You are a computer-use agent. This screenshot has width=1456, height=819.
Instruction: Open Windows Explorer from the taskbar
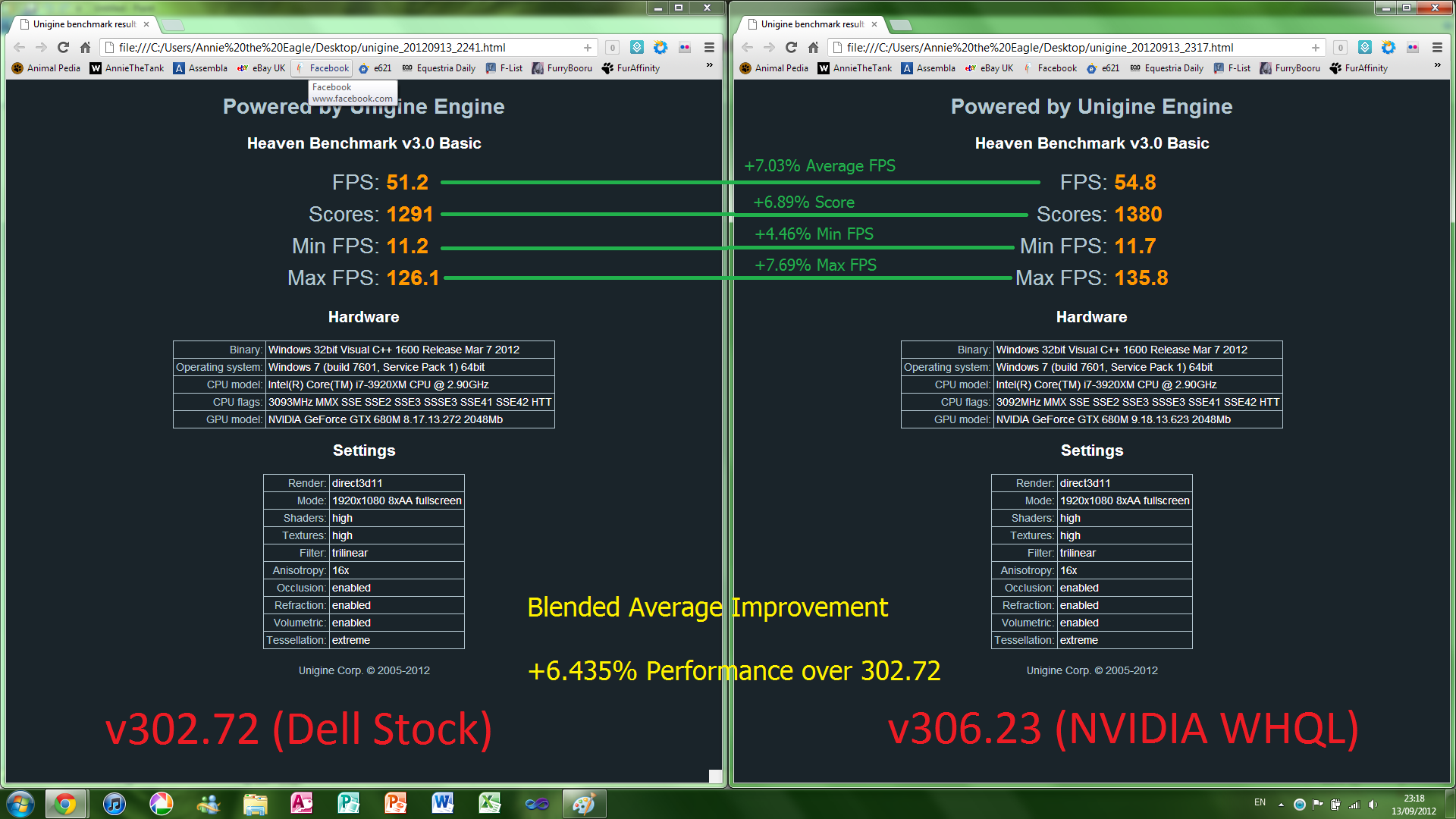tap(256, 804)
